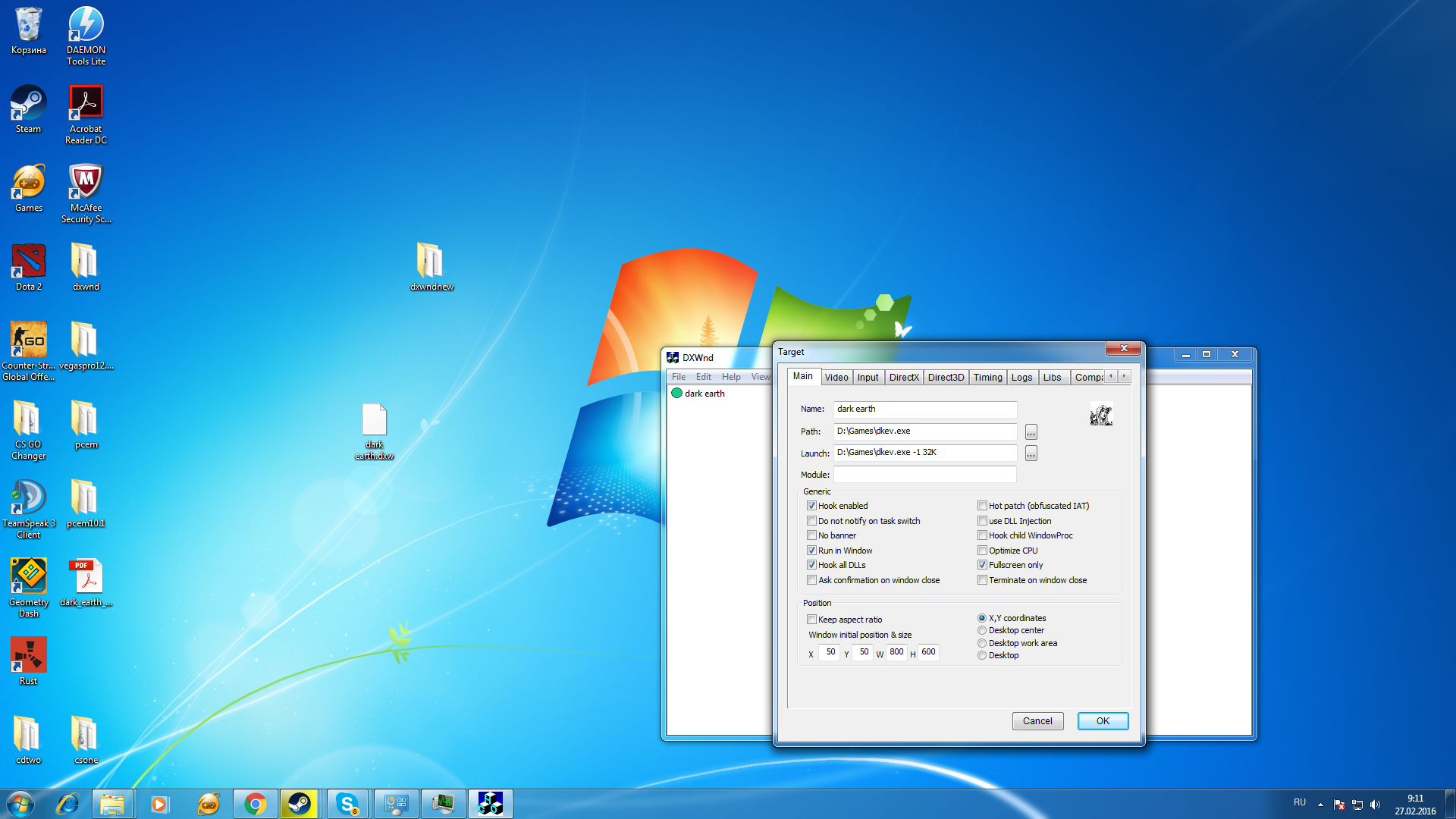
Task: Click the volume icon in system tray
Action: click(1376, 805)
